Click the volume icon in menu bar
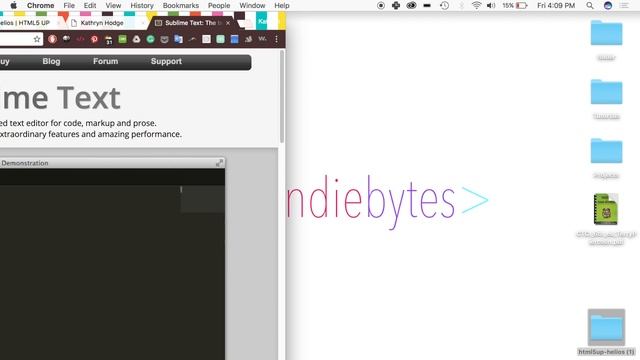The image size is (640, 360). [491, 5]
